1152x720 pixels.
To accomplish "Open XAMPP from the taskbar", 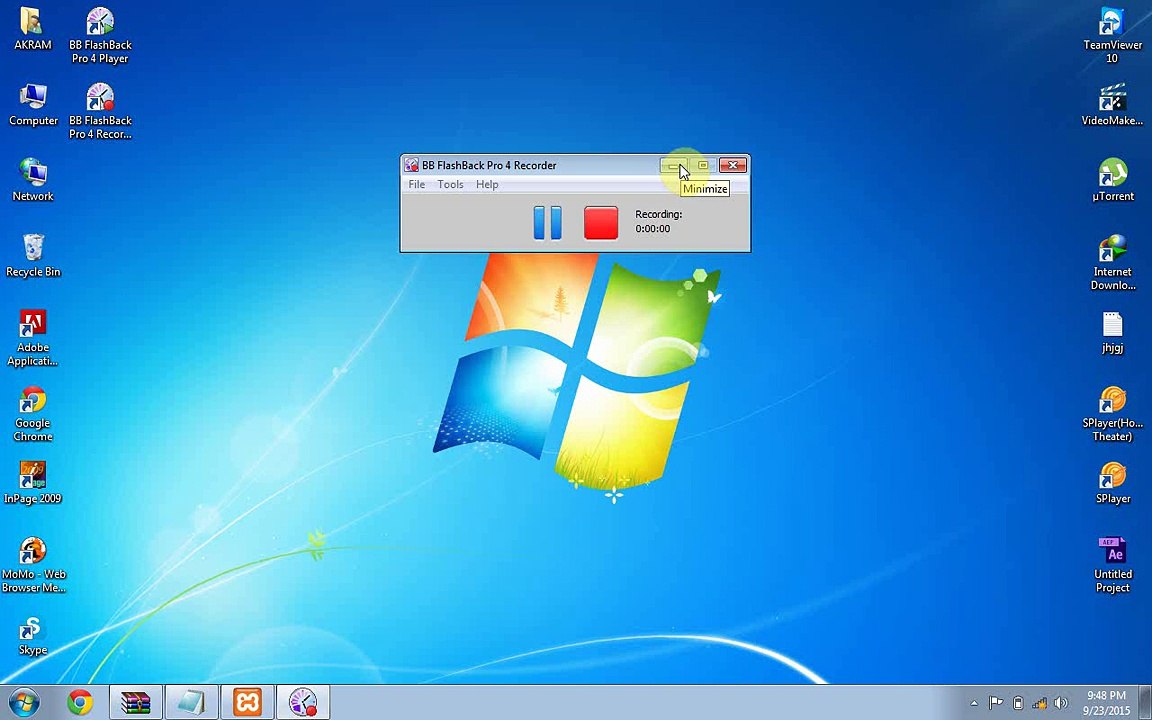I will point(248,702).
